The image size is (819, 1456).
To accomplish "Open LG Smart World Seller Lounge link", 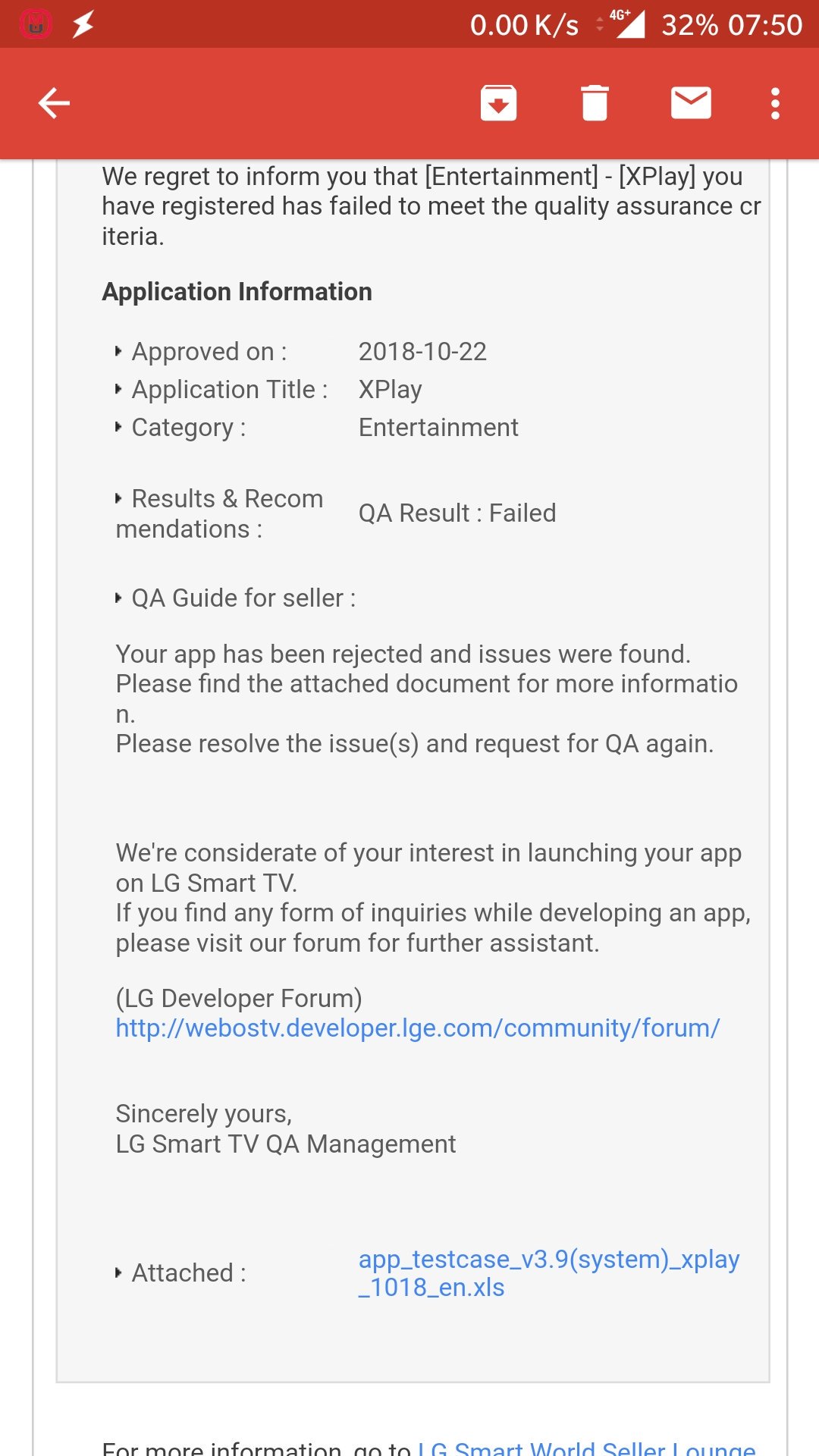I will point(586,1447).
